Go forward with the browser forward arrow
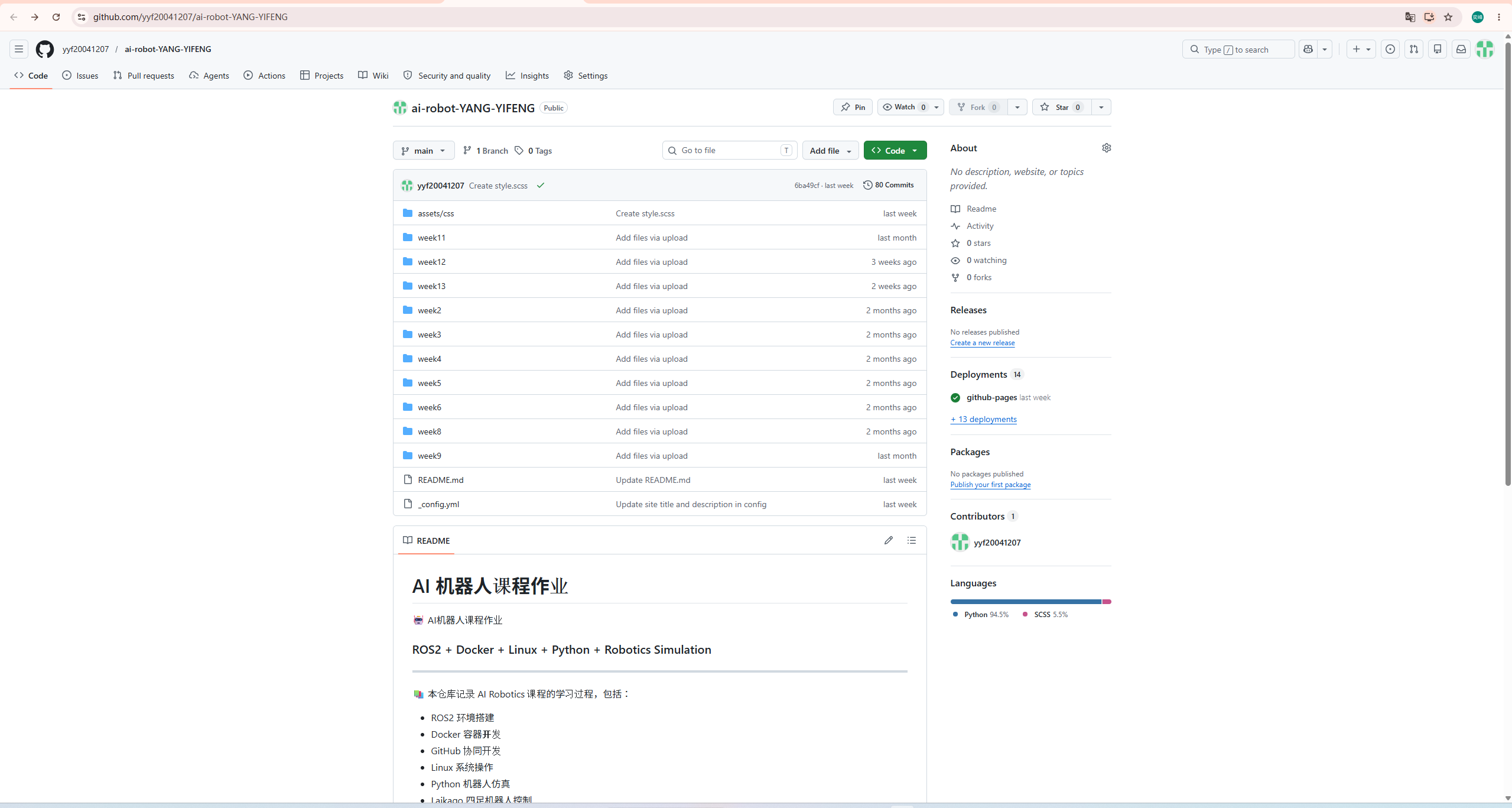The image size is (1512, 808). coord(35,17)
